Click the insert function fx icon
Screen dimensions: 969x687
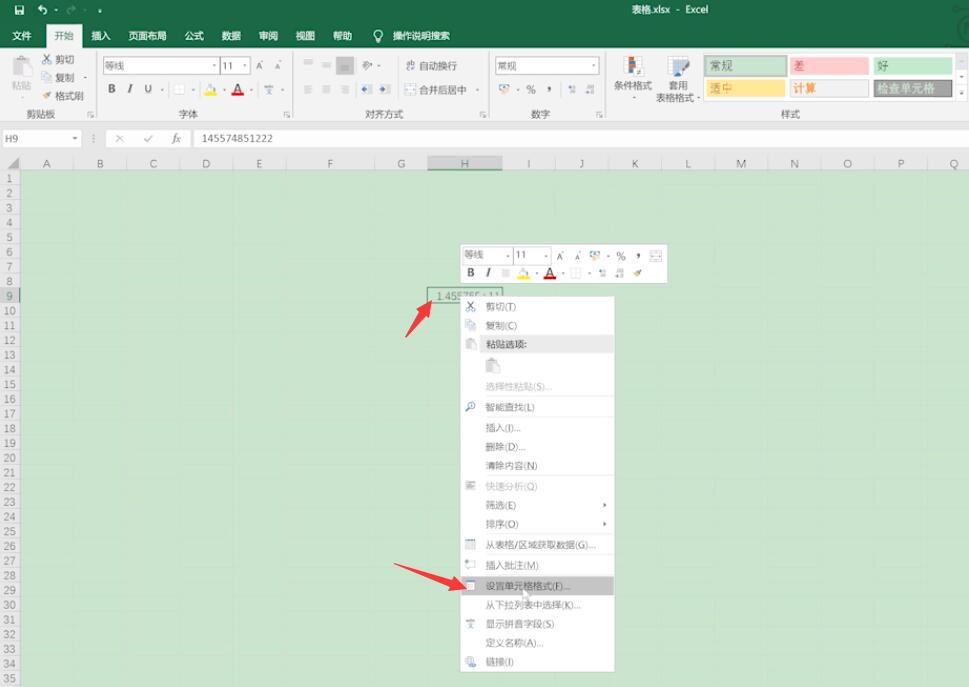pos(176,138)
